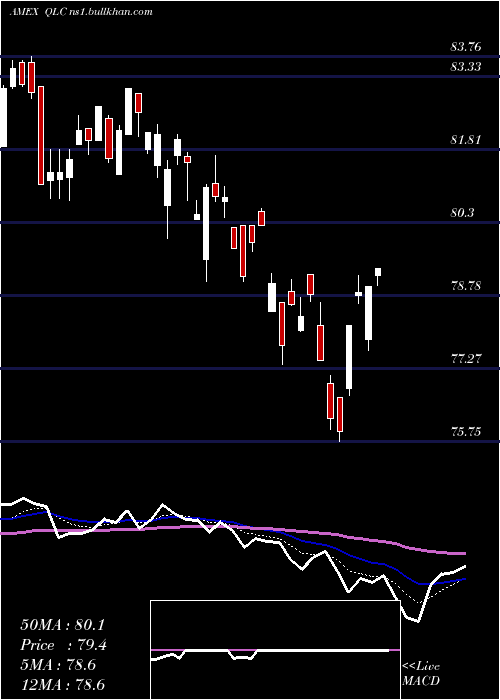Click the Price : 79.4 readout
The height and width of the screenshot is (700, 500).
63,645
